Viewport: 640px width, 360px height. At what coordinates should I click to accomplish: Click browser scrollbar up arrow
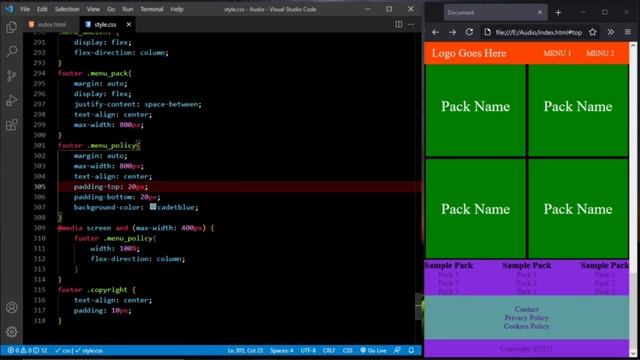(x=633, y=46)
